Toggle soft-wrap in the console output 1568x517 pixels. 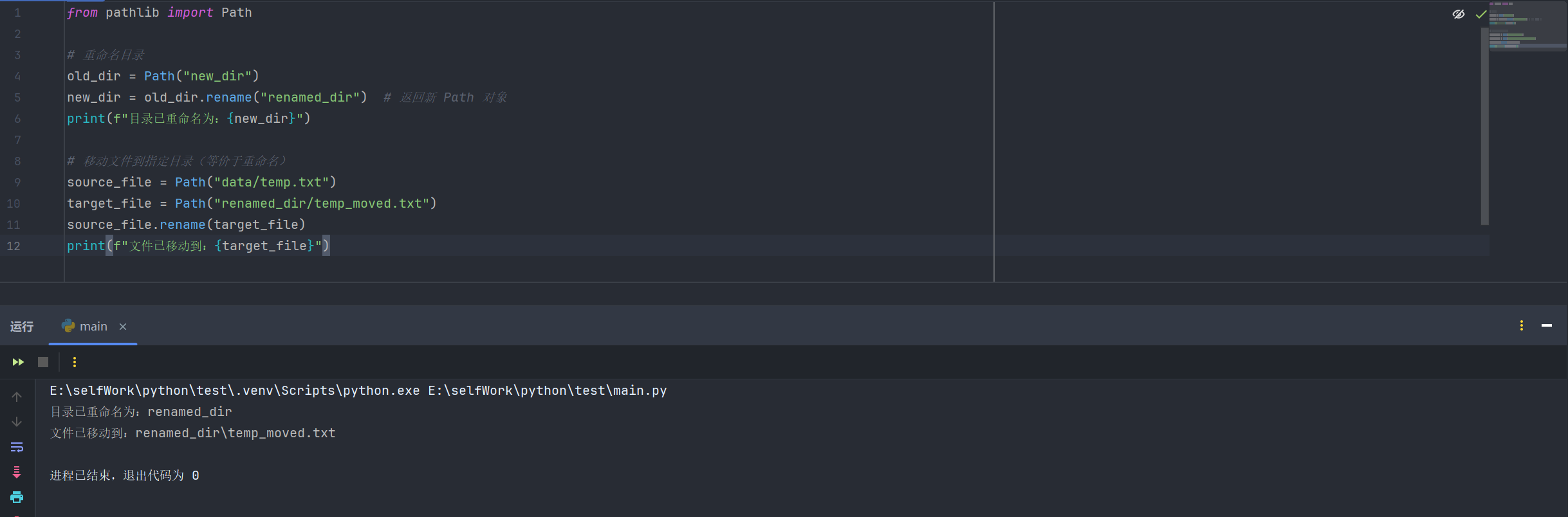17,447
